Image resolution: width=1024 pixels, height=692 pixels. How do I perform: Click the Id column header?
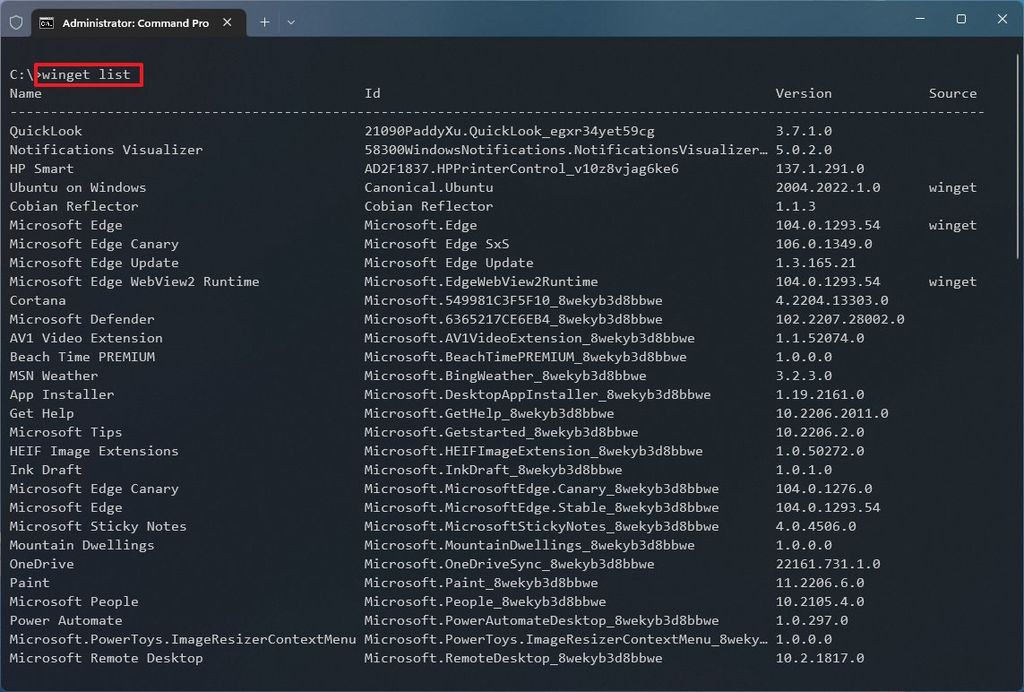(x=371, y=93)
